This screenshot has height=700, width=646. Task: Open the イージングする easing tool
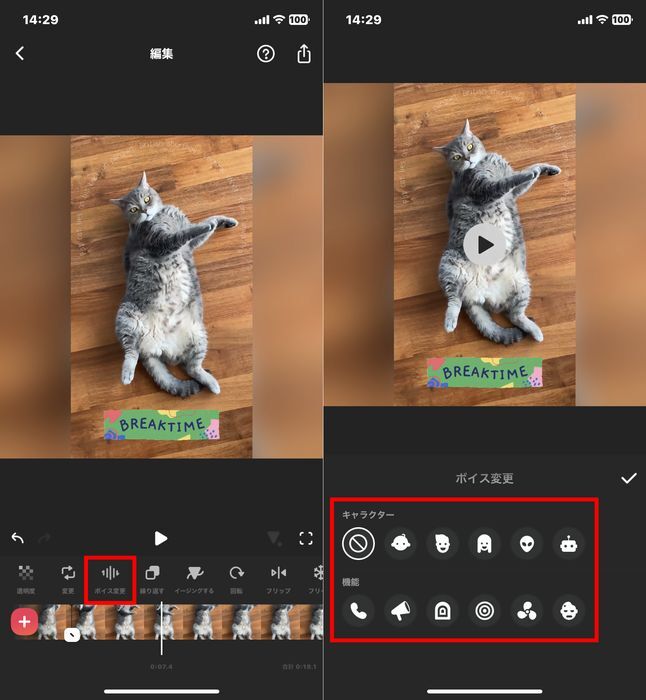pyautogui.click(x=194, y=578)
